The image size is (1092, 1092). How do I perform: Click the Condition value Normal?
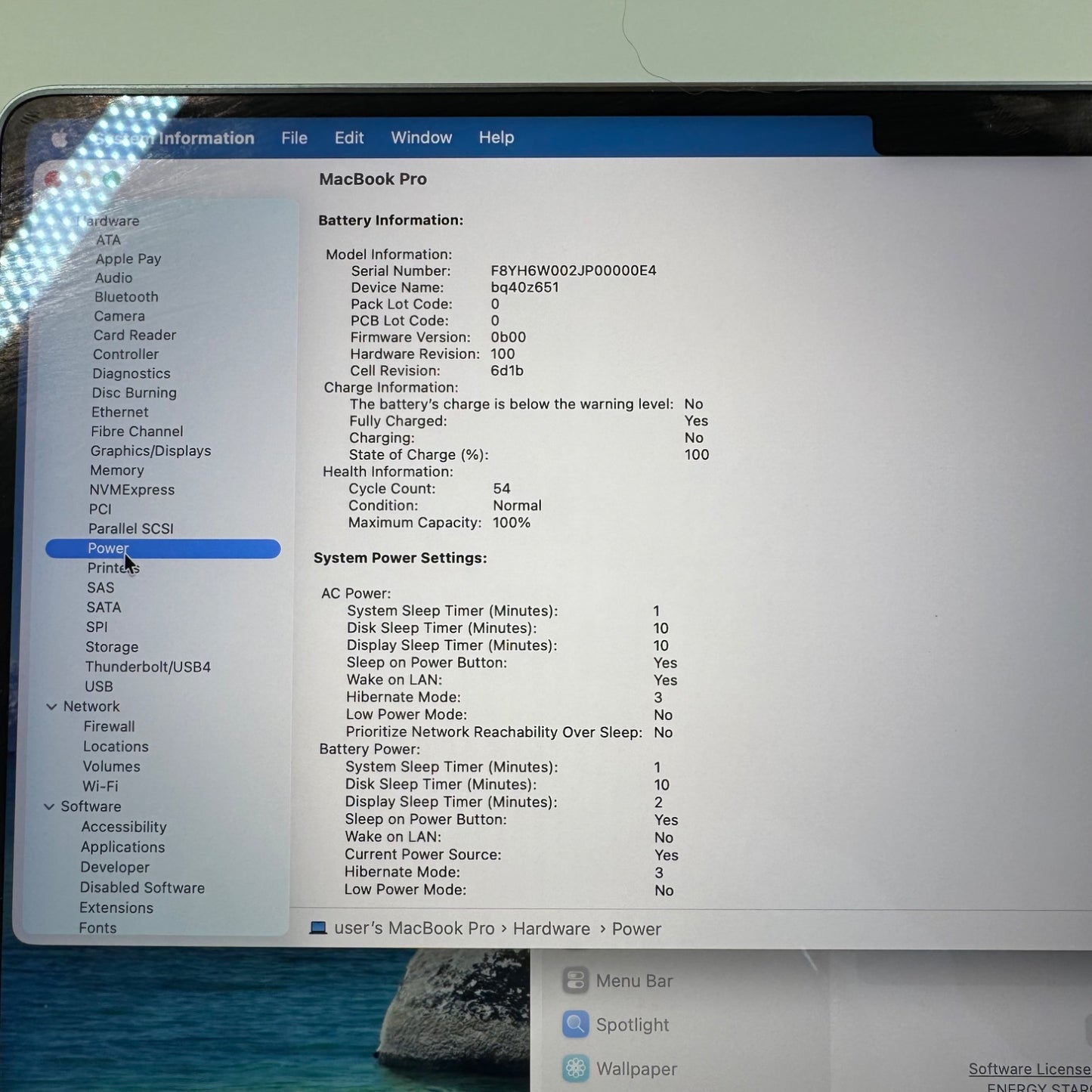[517, 506]
